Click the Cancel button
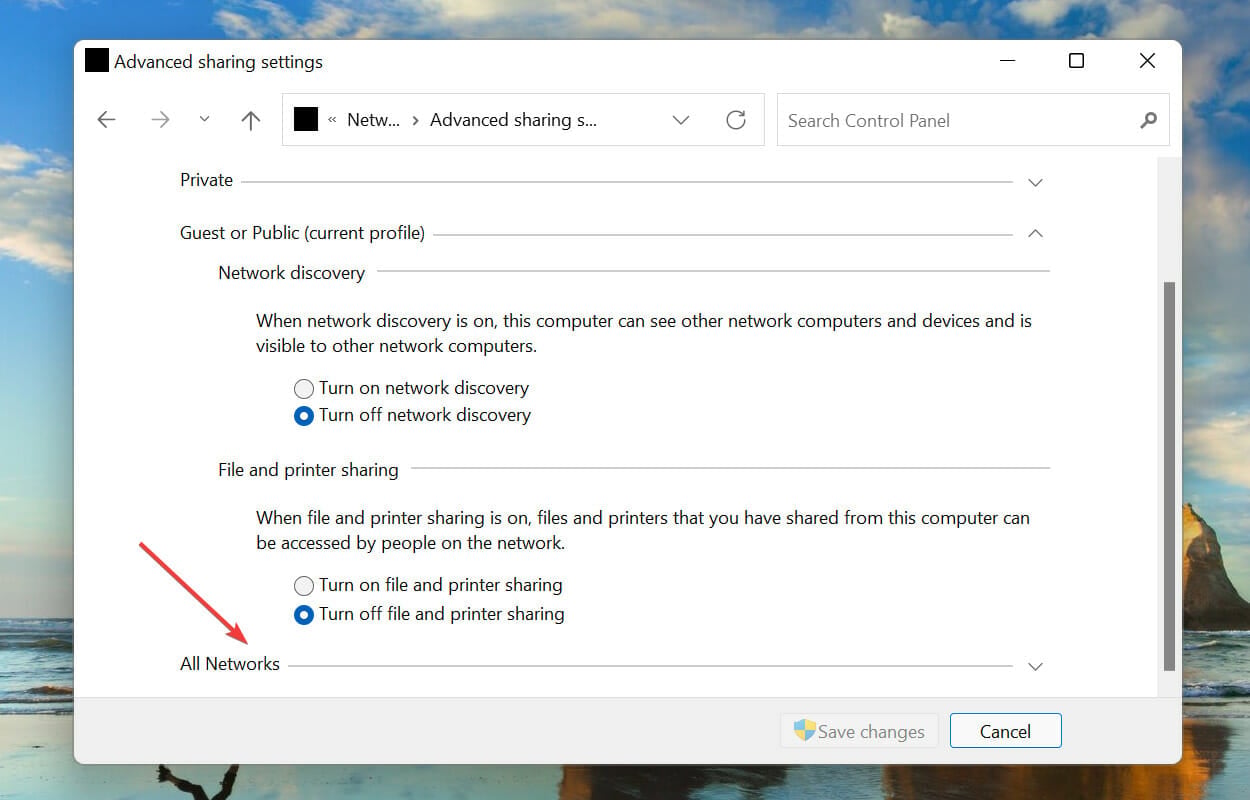1250x800 pixels. pos(1005,731)
